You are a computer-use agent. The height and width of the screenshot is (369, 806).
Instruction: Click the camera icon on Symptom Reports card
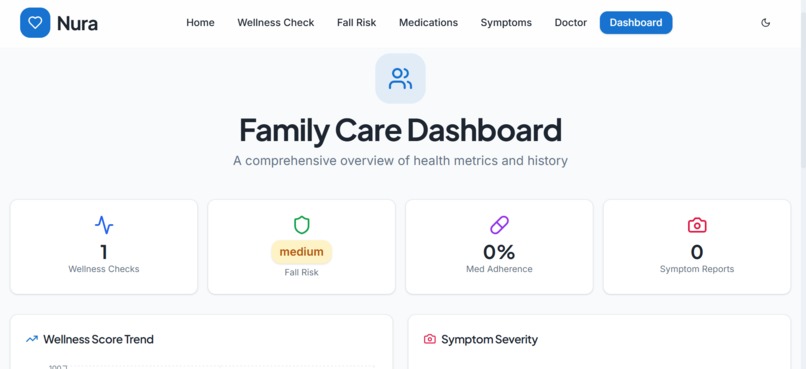click(x=697, y=225)
